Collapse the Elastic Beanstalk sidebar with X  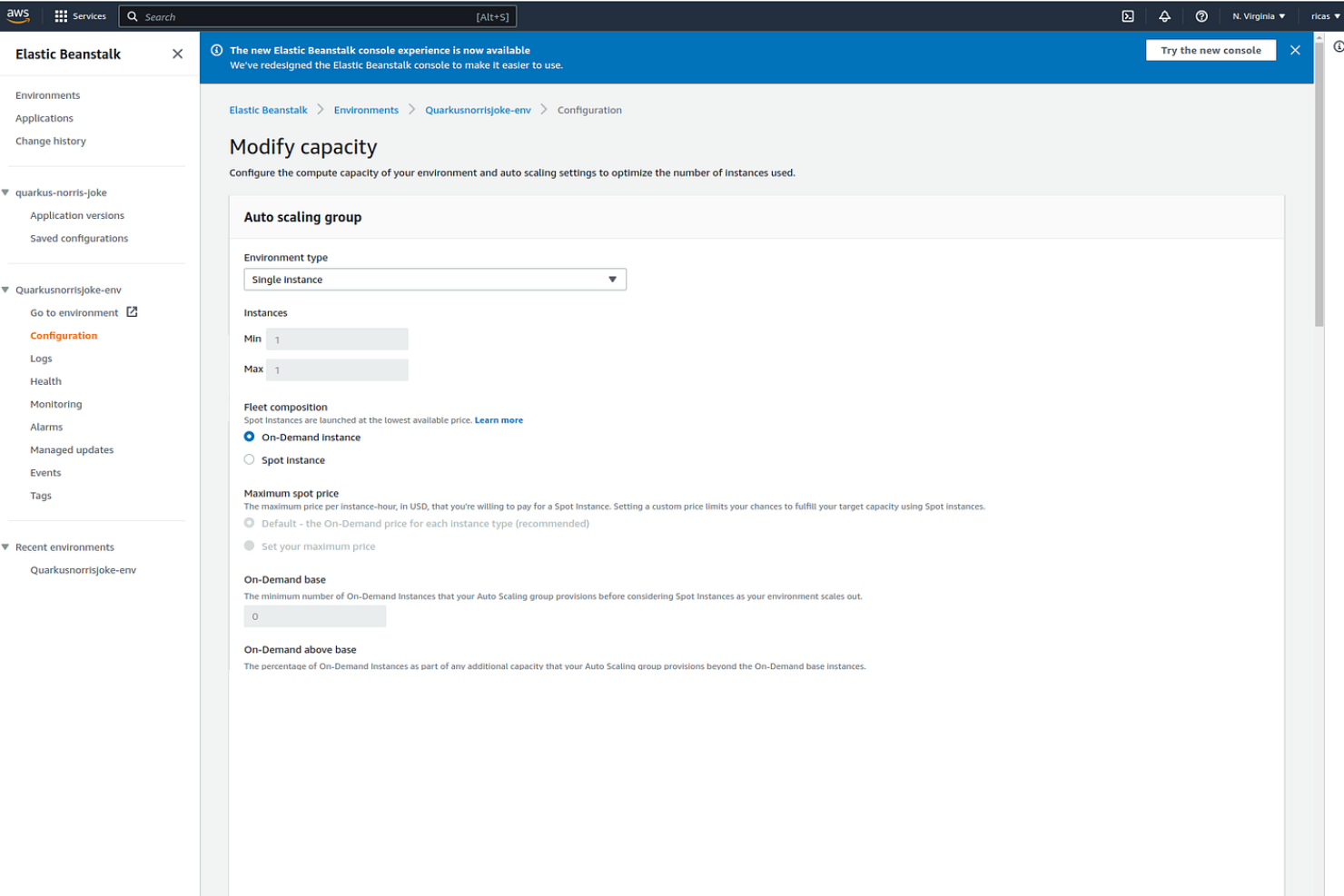click(x=177, y=54)
